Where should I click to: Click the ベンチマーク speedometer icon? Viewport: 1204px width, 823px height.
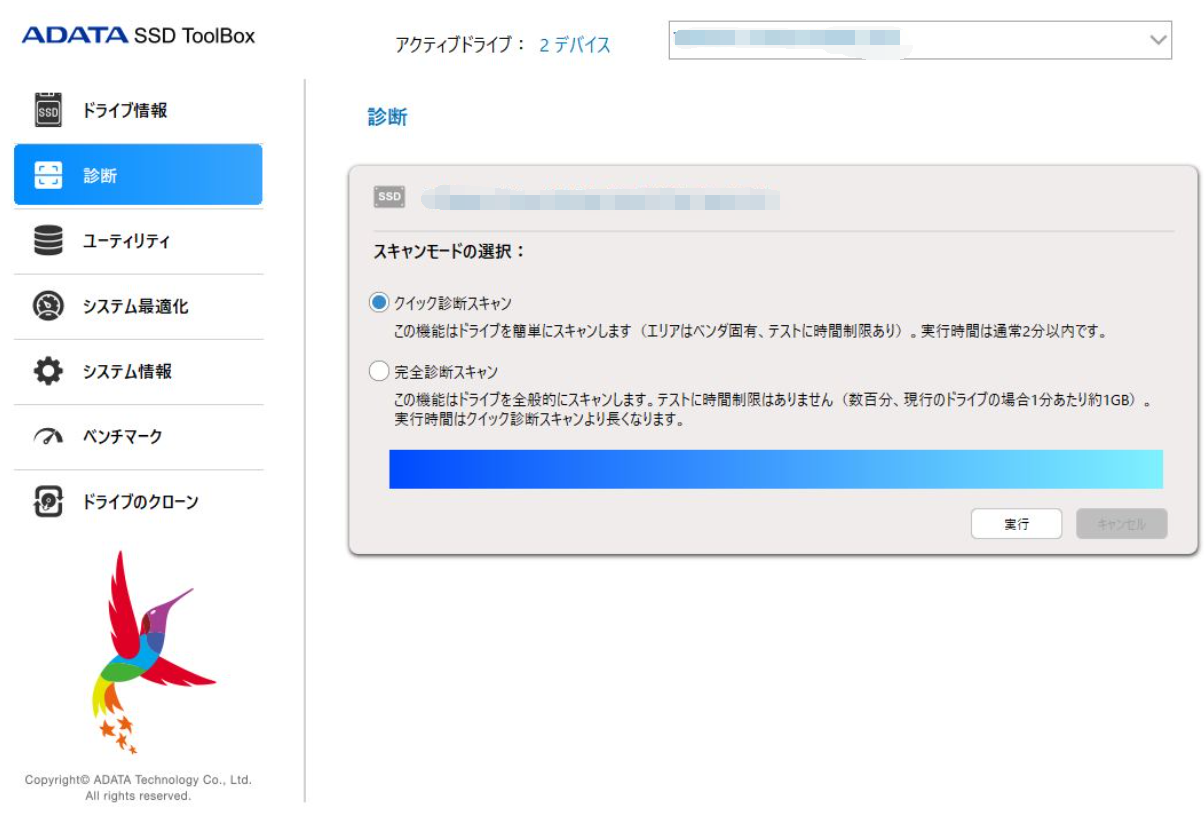coord(48,436)
